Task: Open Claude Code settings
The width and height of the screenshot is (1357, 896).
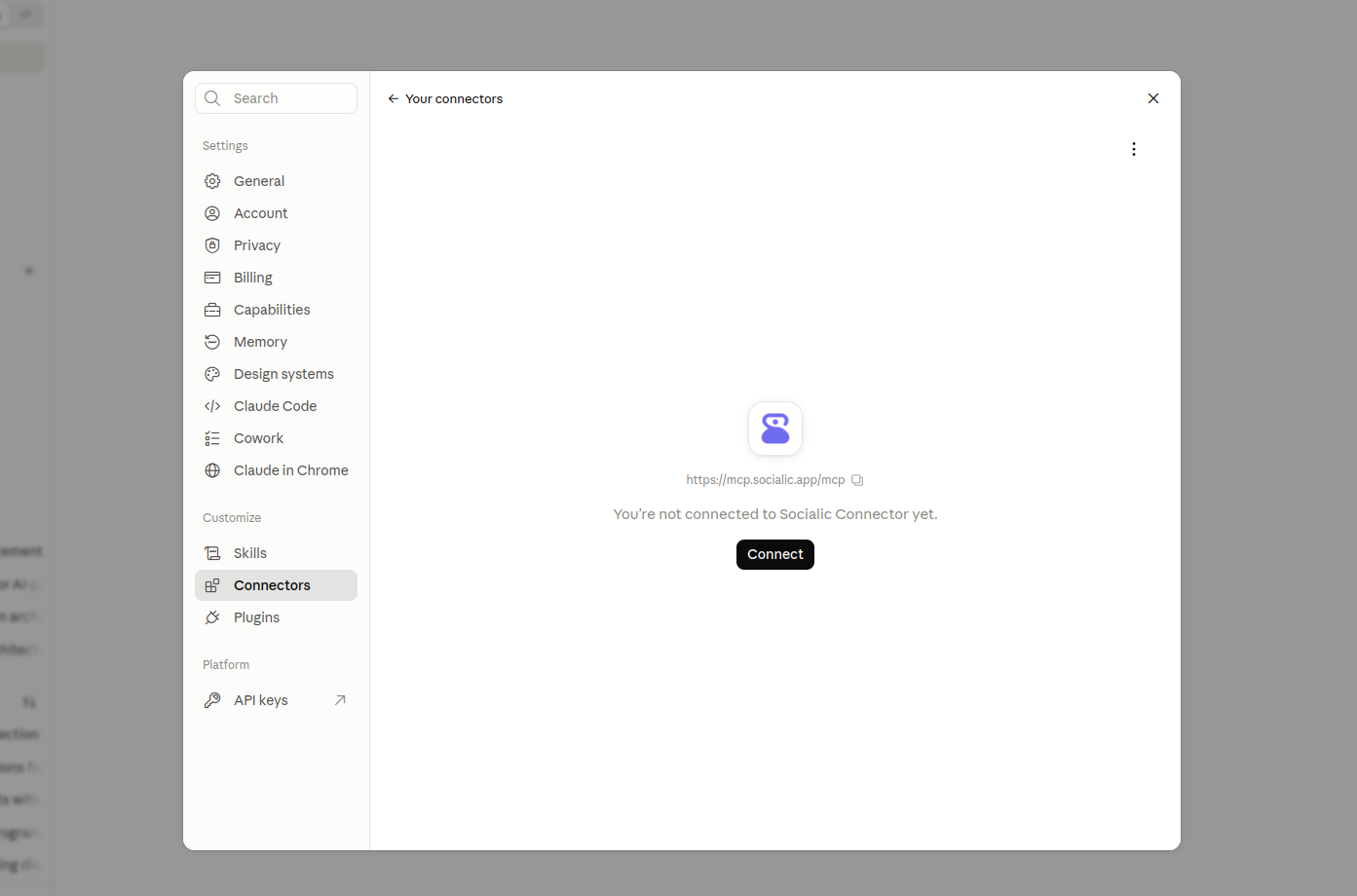Action: [x=276, y=406]
